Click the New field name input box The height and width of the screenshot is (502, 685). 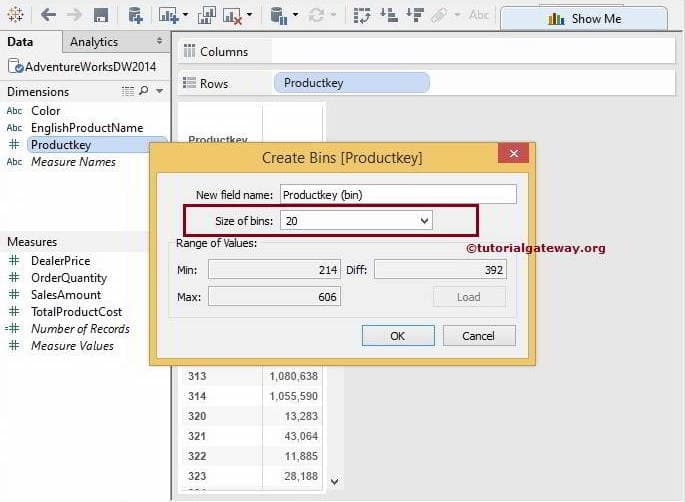point(398,194)
